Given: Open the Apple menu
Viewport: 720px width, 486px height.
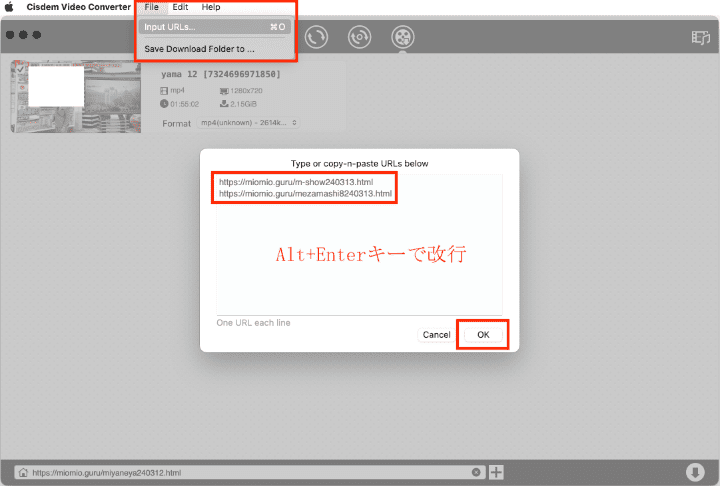Looking at the screenshot, I should pos(9,7).
